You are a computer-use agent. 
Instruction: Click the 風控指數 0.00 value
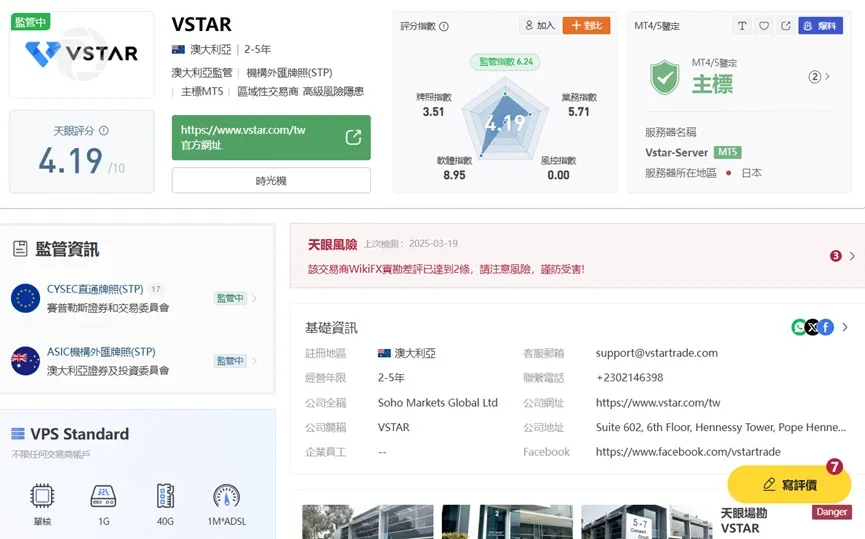558,175
